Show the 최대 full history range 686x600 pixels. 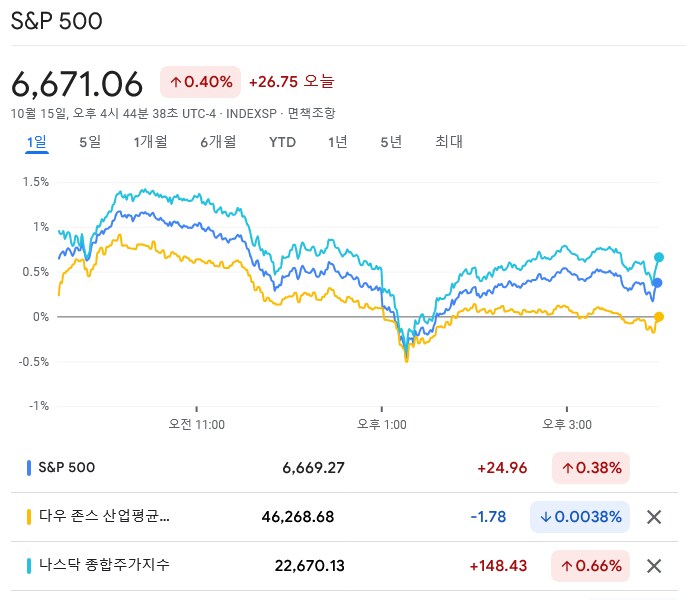pos(449,142)
